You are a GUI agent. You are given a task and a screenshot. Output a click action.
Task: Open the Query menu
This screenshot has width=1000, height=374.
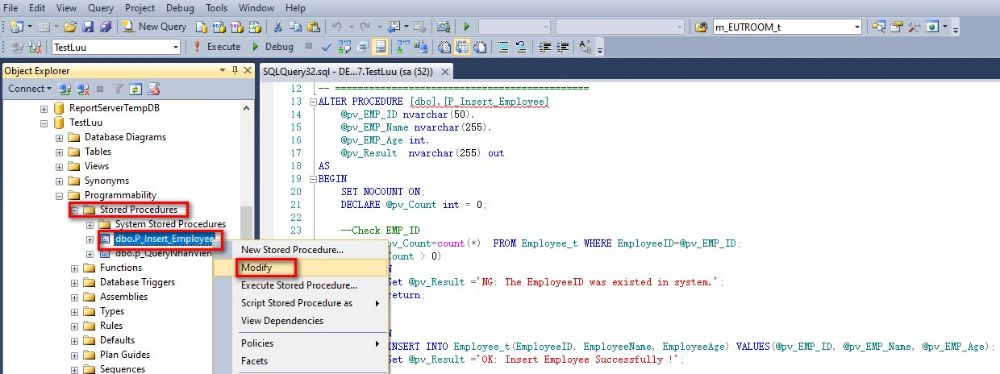100,8
